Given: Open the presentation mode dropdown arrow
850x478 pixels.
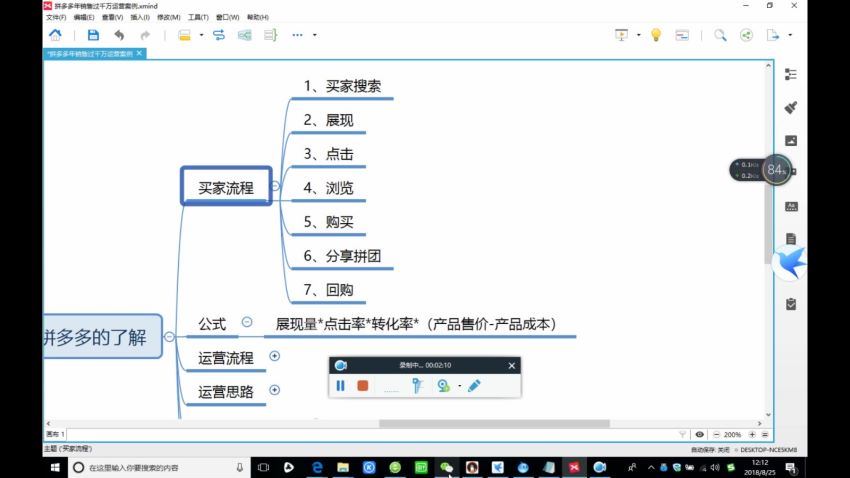Looking at the screenshot, I should 639,35.
